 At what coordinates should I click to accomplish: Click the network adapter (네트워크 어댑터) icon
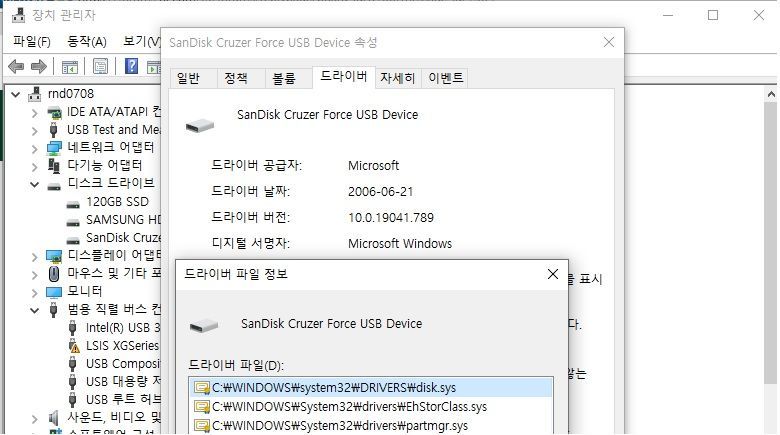(54, 148)
